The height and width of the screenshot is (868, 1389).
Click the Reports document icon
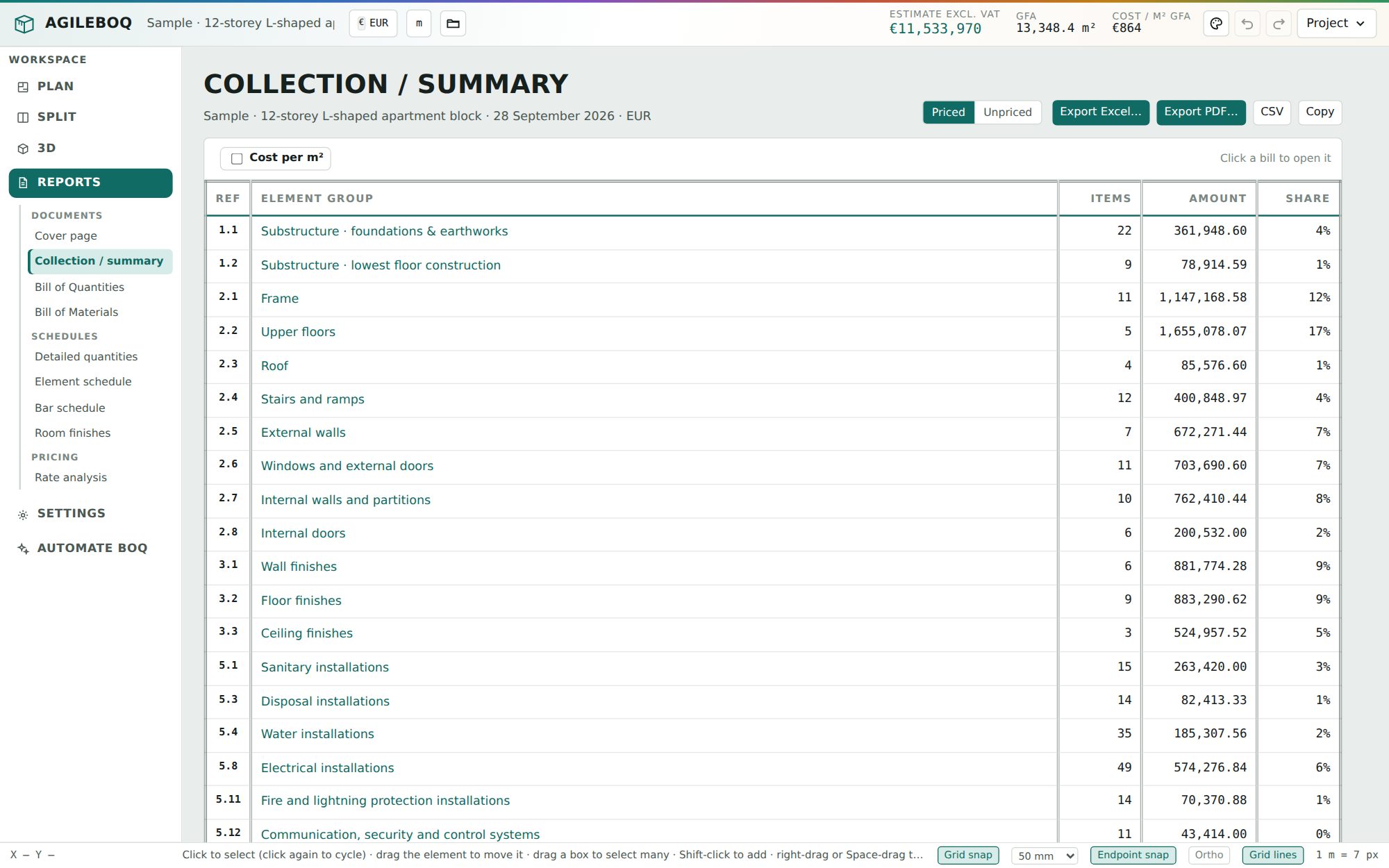(x=23, y=183)
